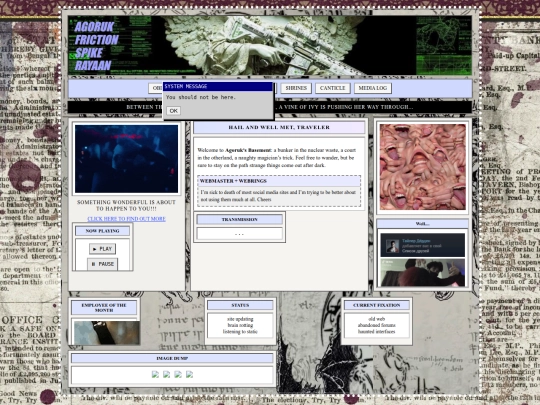The height and width of the screenshot is (405, 540).
Task: Open the second broken image in Image Dump
Action: pos(167,374)
